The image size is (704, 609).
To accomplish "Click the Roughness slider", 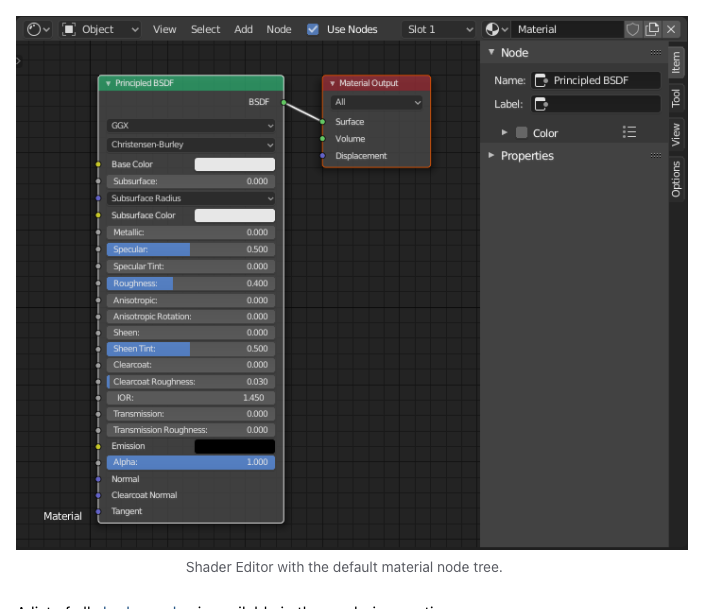I will [x=191, y=283].
